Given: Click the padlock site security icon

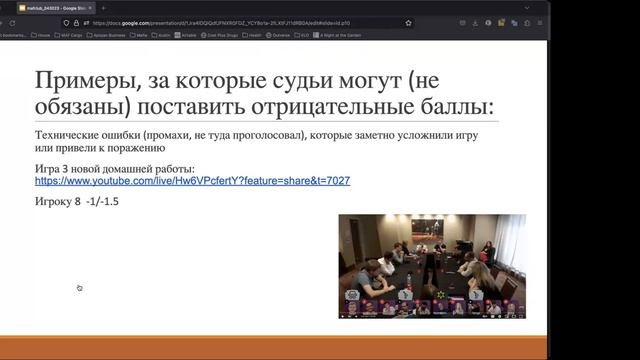Looking at the screenshot, I should [x=76, y=23].
